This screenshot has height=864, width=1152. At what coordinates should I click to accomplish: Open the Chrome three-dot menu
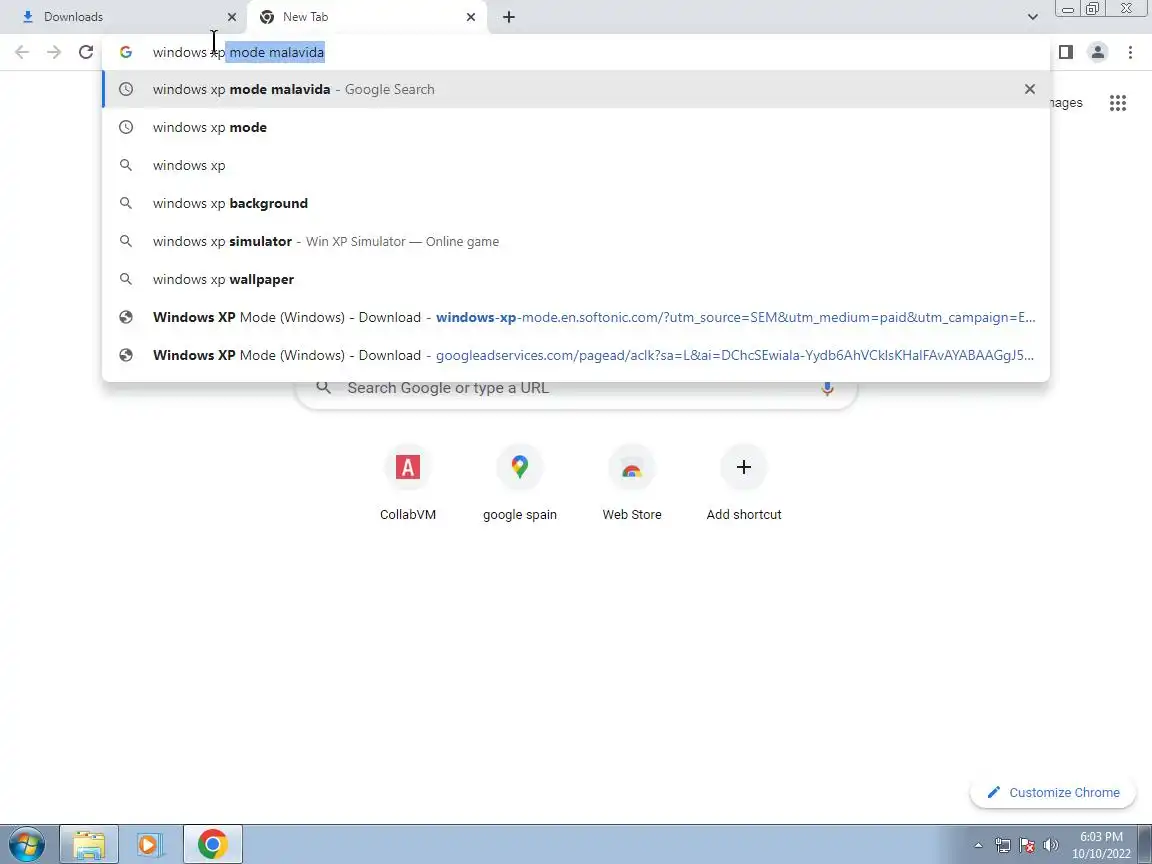pyautogui.click(x=1130, y=52)
